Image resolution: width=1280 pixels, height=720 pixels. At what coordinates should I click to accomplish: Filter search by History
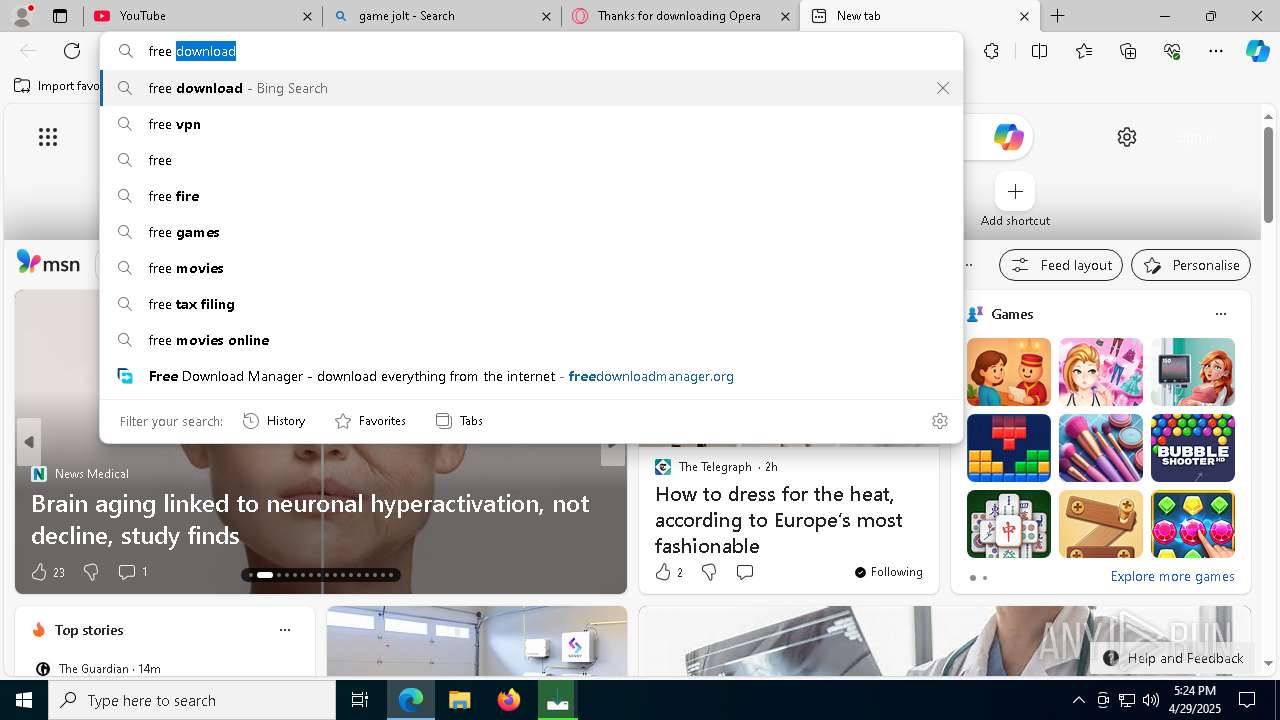[274, 421]
